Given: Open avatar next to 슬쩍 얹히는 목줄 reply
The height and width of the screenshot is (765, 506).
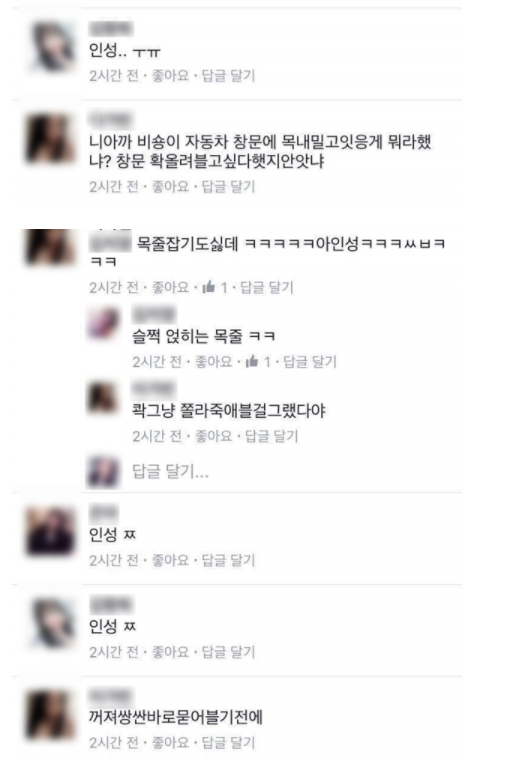Looking at the screenshot, I should click(103, 323).
